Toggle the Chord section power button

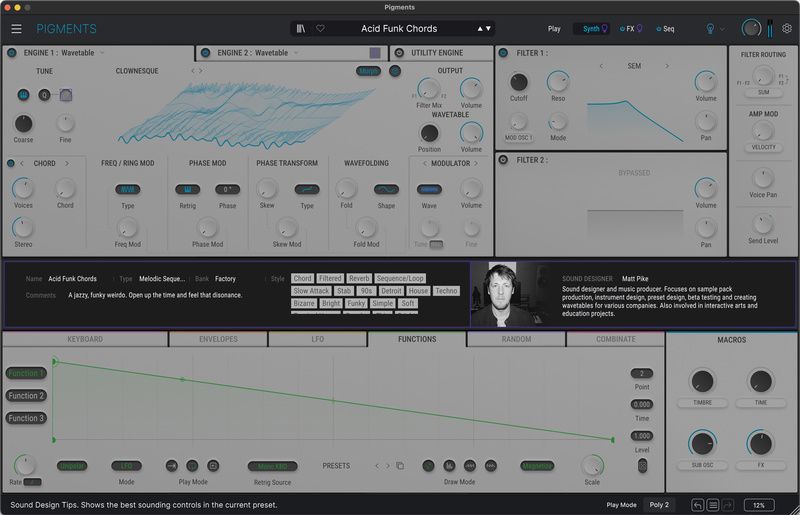click(x=11, y=163)
